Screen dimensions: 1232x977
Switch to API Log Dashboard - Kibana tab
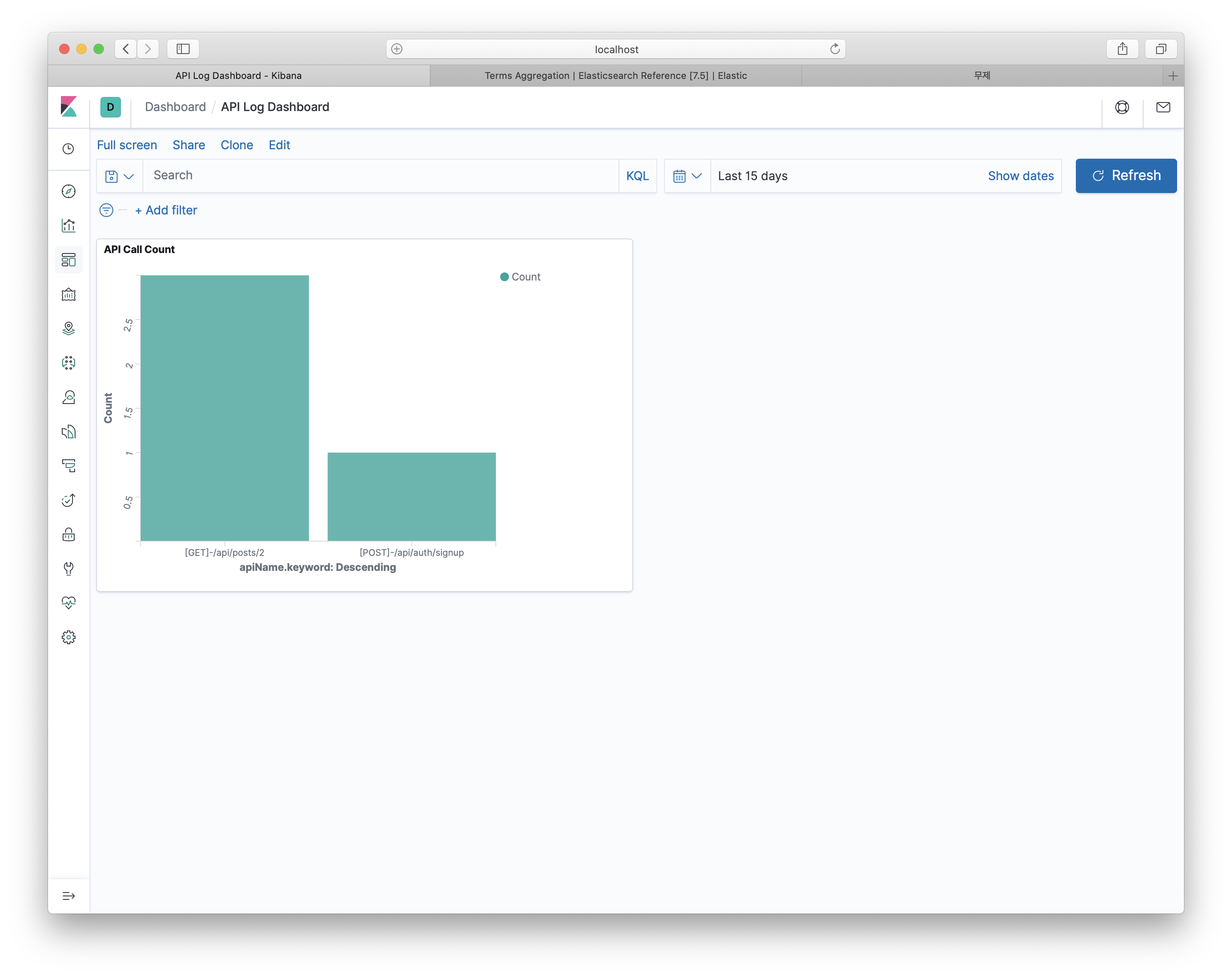point(238,75)
